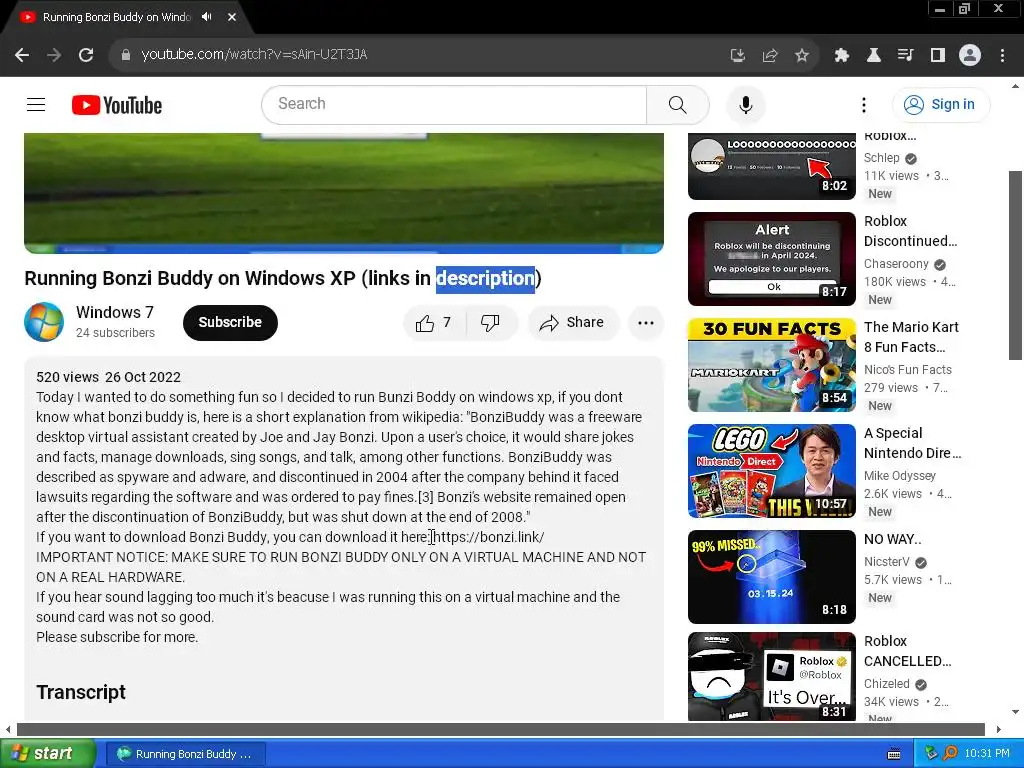Click the horizontal page scrollbar thumb
The image size is (1024, 768).
click(x=501, y=729)
